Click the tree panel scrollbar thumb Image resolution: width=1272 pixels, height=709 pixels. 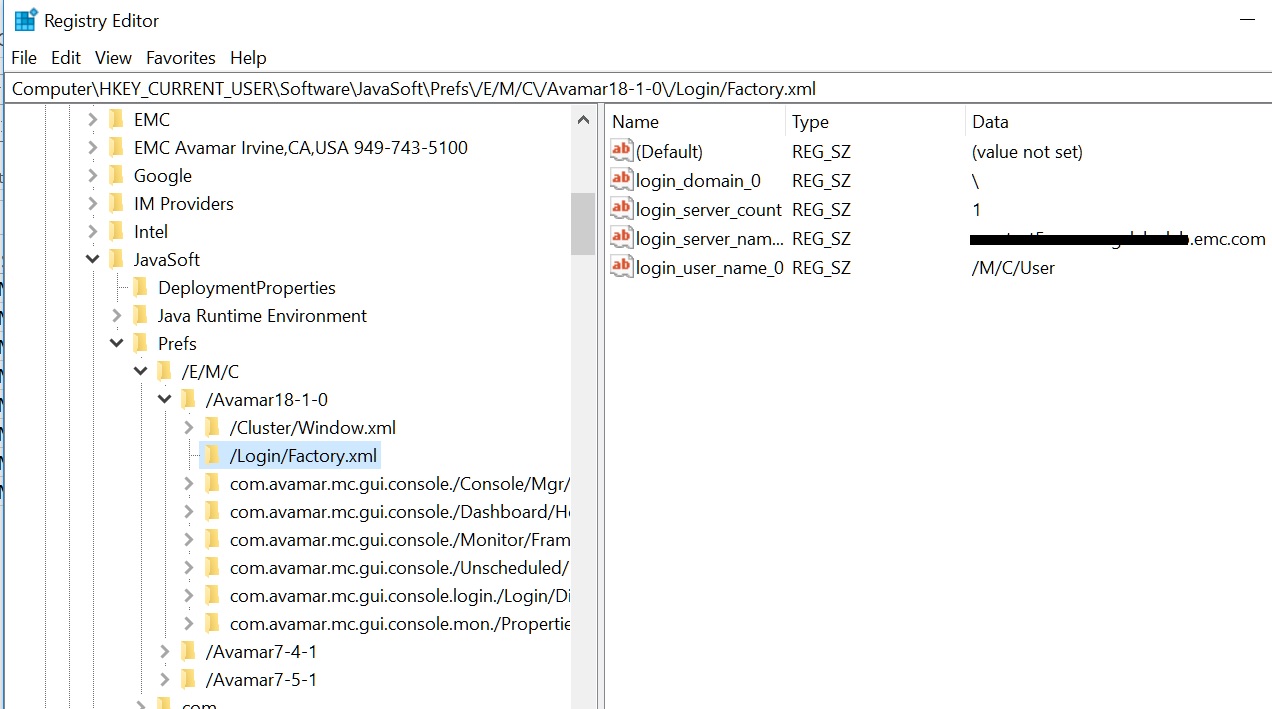(583, 225)
